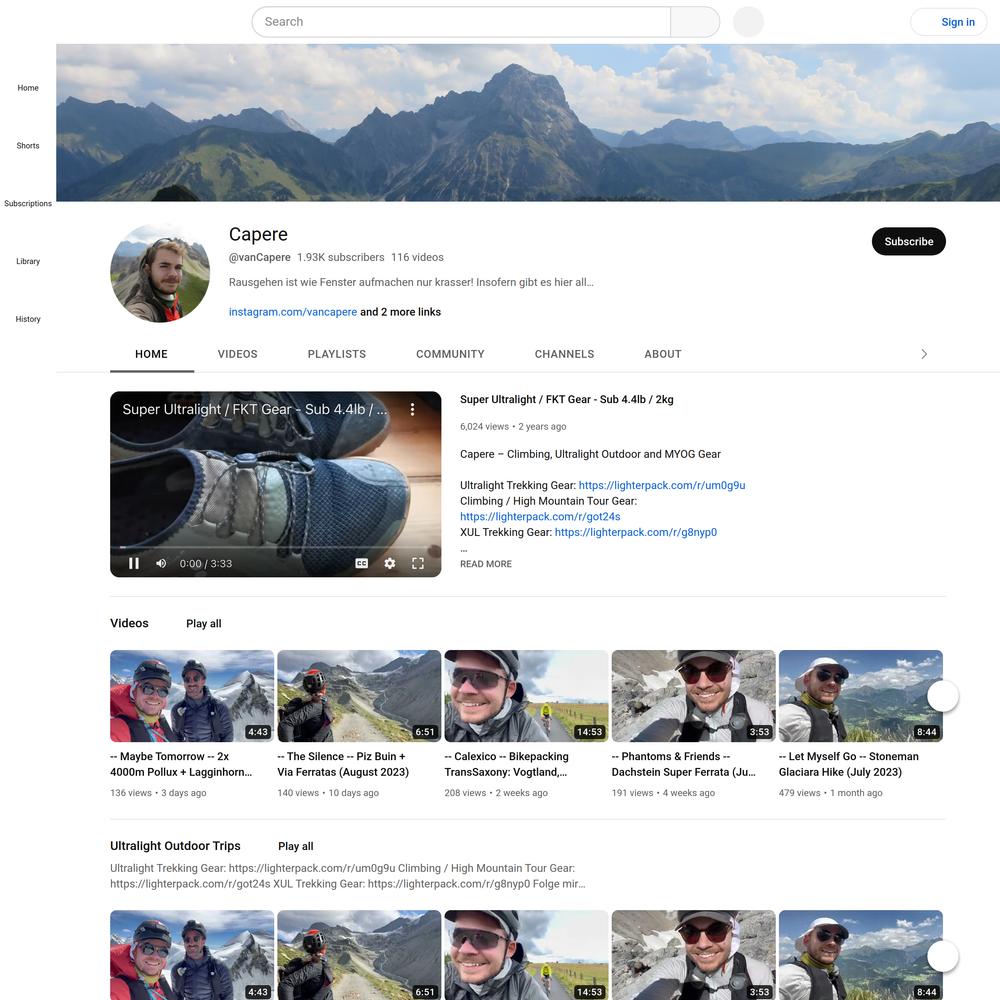Click the '1.93K subscribers' text
Screen dimensions: 1000x1000
tap(341, 257)
